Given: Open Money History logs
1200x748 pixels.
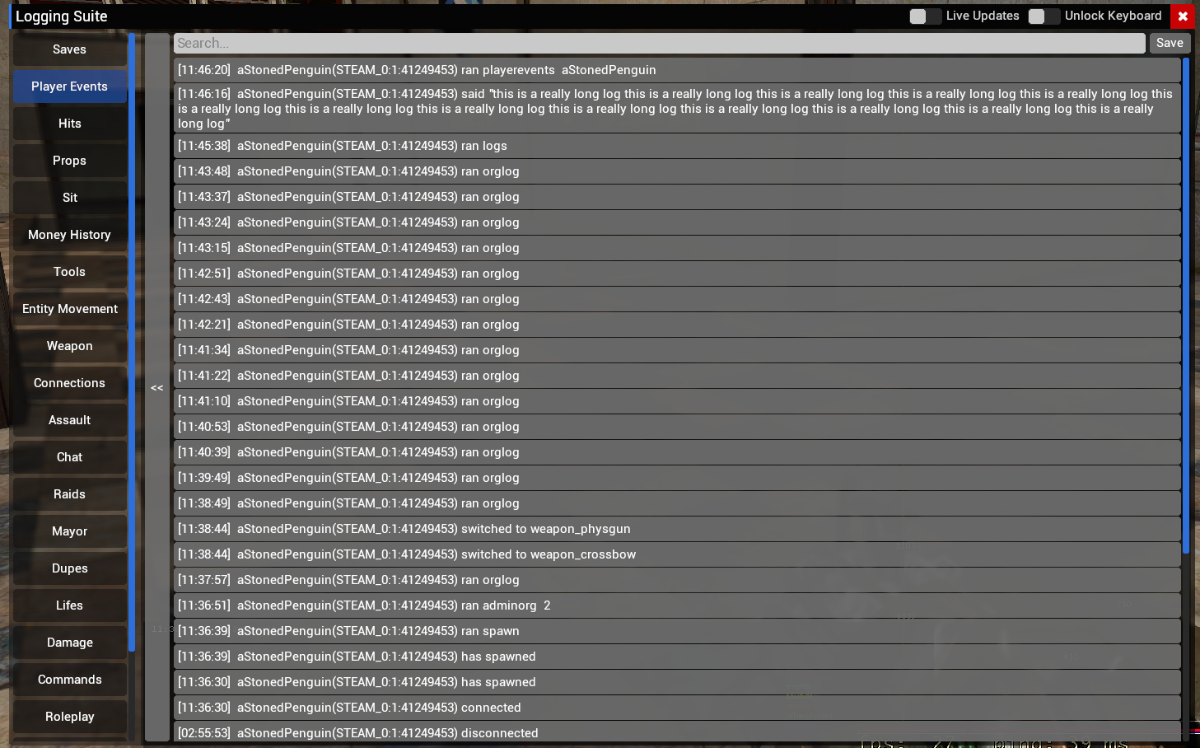Looking at the screenshot, I should pyautogui.click(x=69, y=234).
